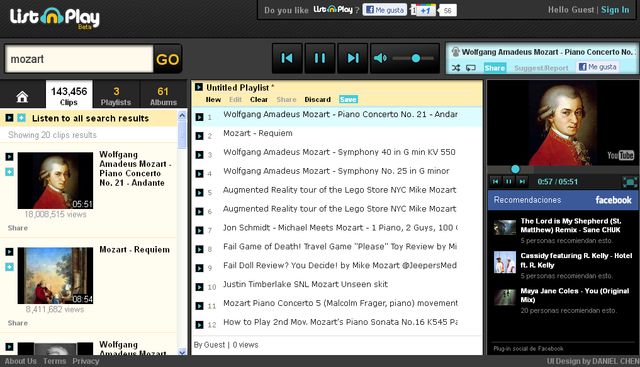This screenshot has width=640, height=367.
Task: Click New in playlist menu
Action: pyautogui.click(x=213, y=99)
